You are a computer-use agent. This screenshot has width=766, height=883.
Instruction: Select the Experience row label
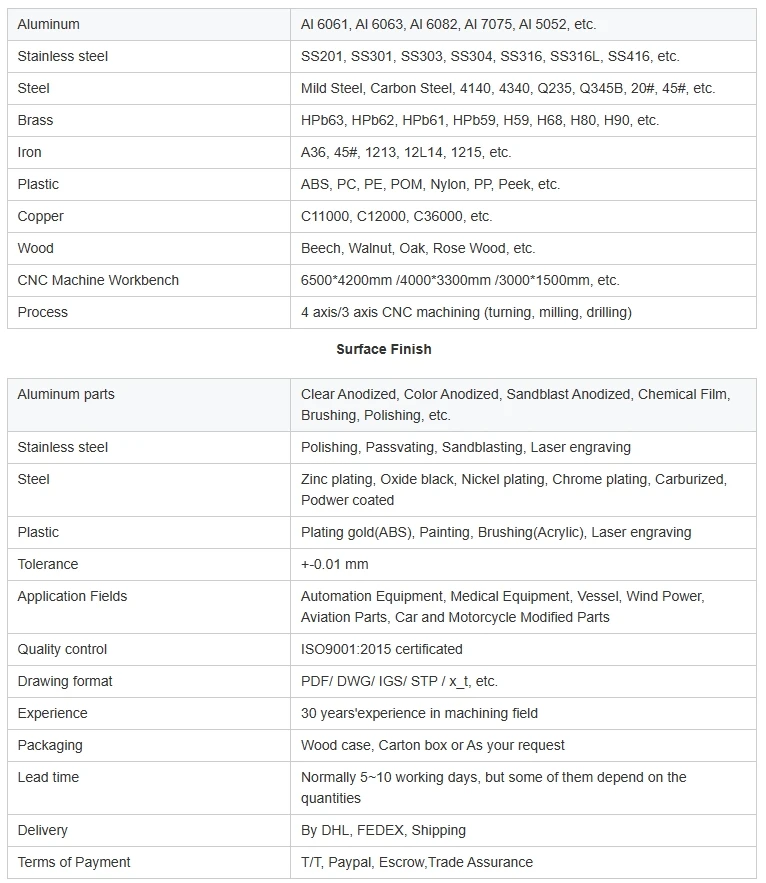tap(52, 713)
